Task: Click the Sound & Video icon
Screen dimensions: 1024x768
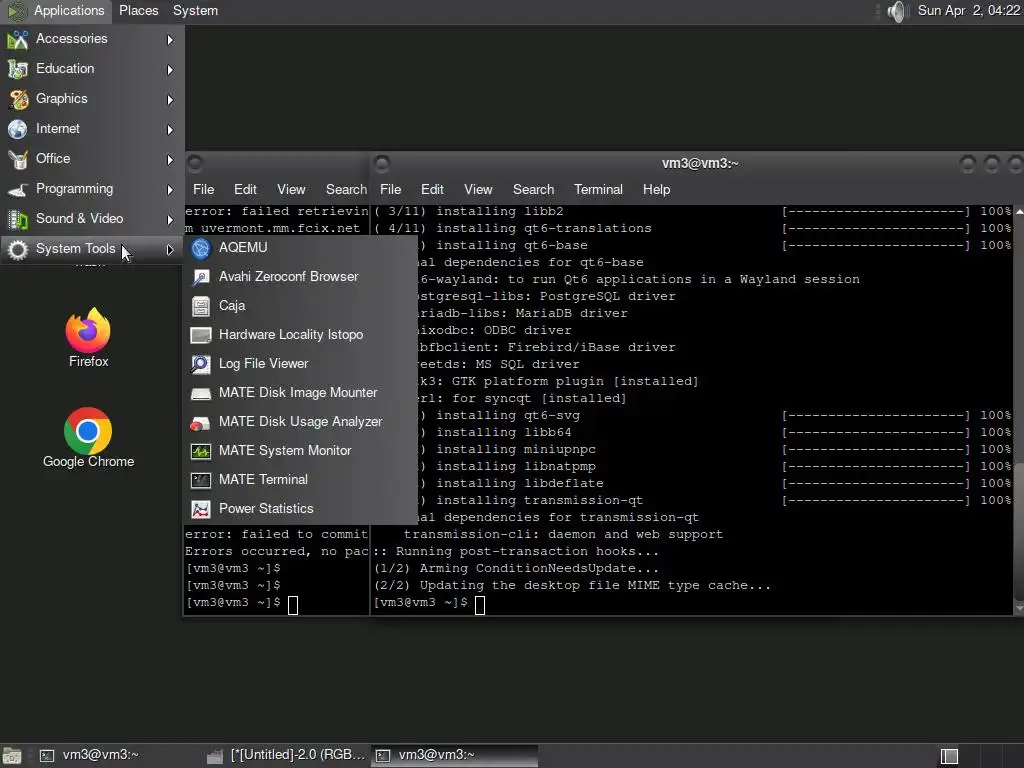Action: click(18, 219)
